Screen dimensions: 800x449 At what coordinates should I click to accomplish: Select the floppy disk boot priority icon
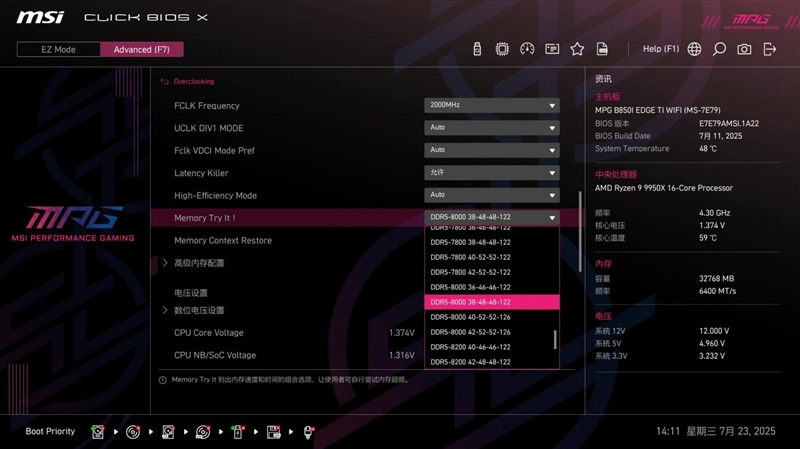tap(273, 432)
